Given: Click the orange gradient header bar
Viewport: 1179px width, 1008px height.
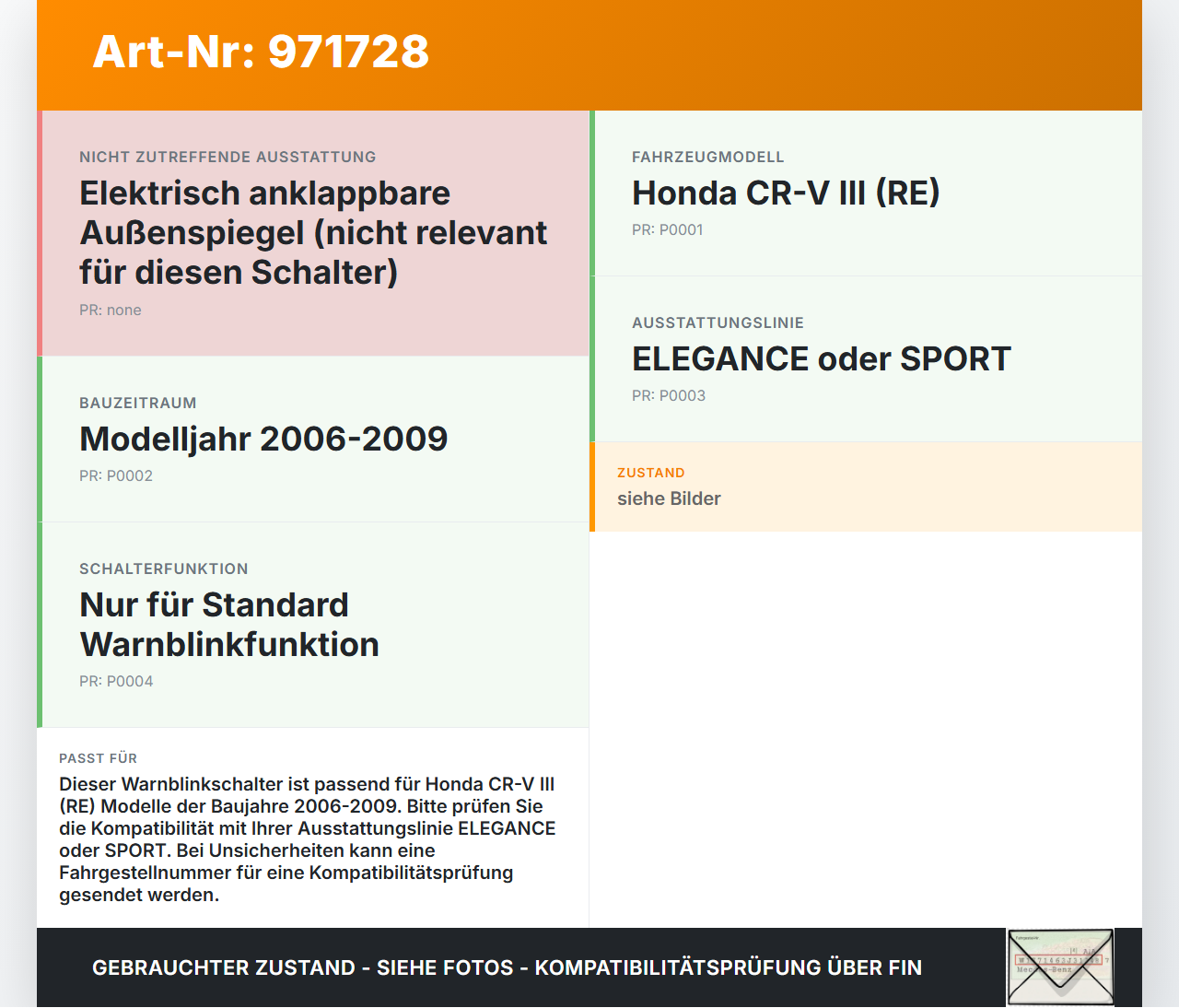Looking at the screenshot, I should click(589, 54).
